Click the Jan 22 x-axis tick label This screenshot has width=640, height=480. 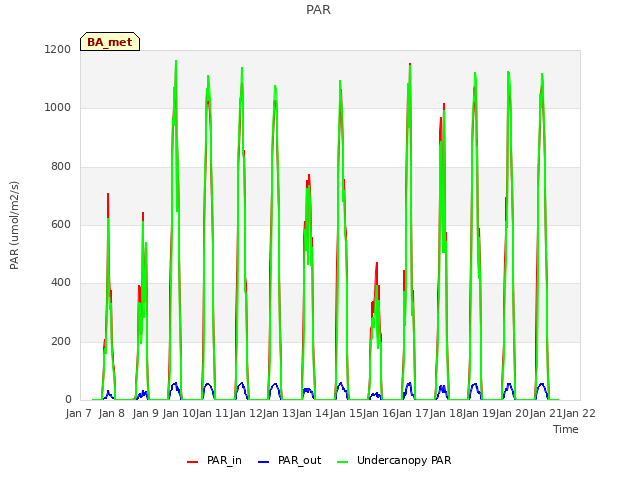click(580, 413)
